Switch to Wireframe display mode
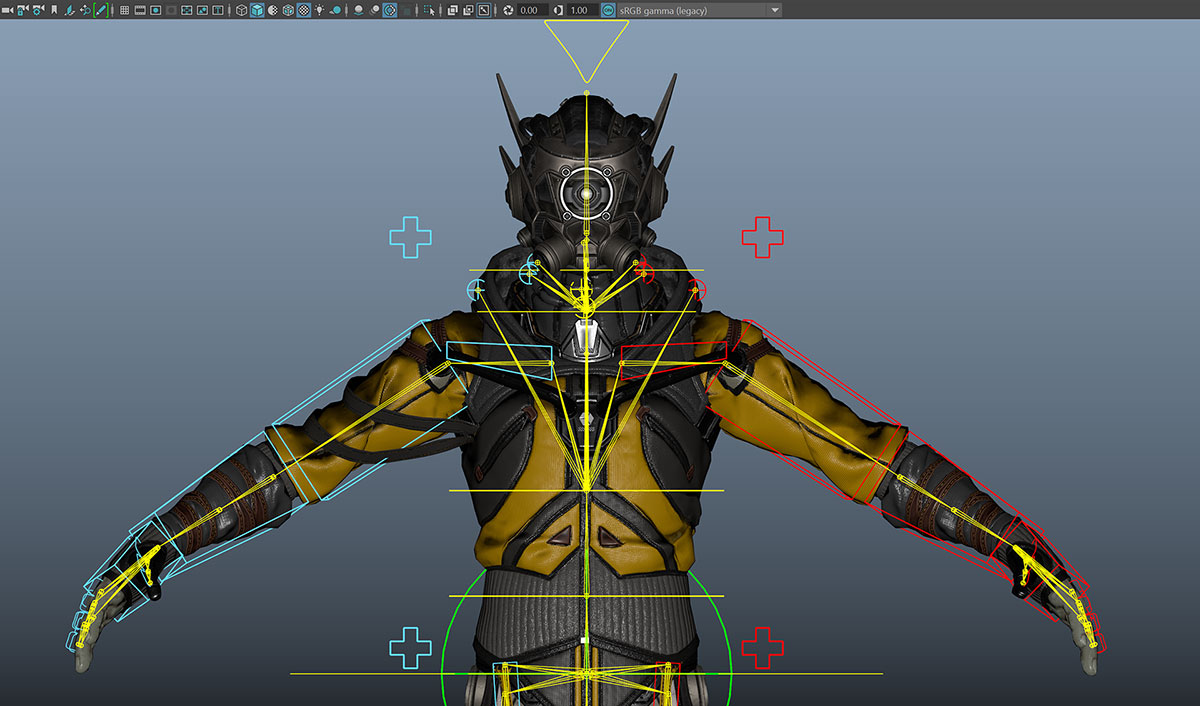 pyautogui.click(x=241, y=10)
